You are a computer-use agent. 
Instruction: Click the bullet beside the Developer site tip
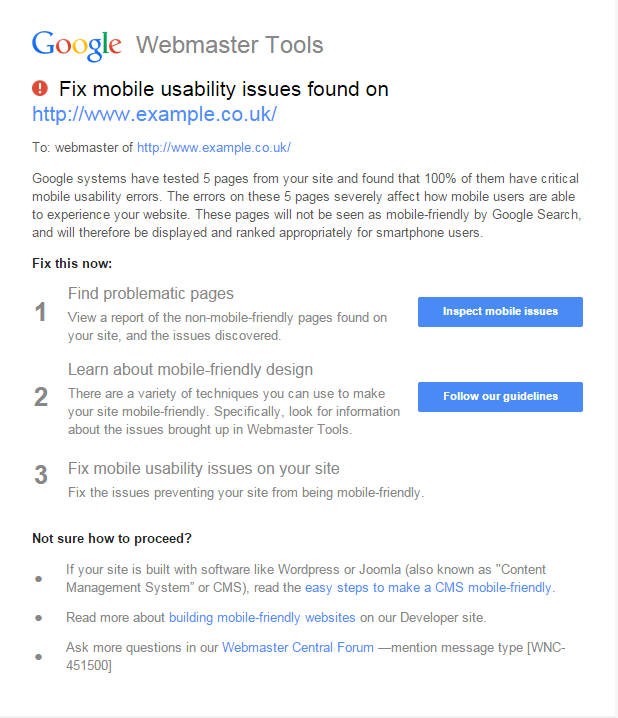coord(39,618)
